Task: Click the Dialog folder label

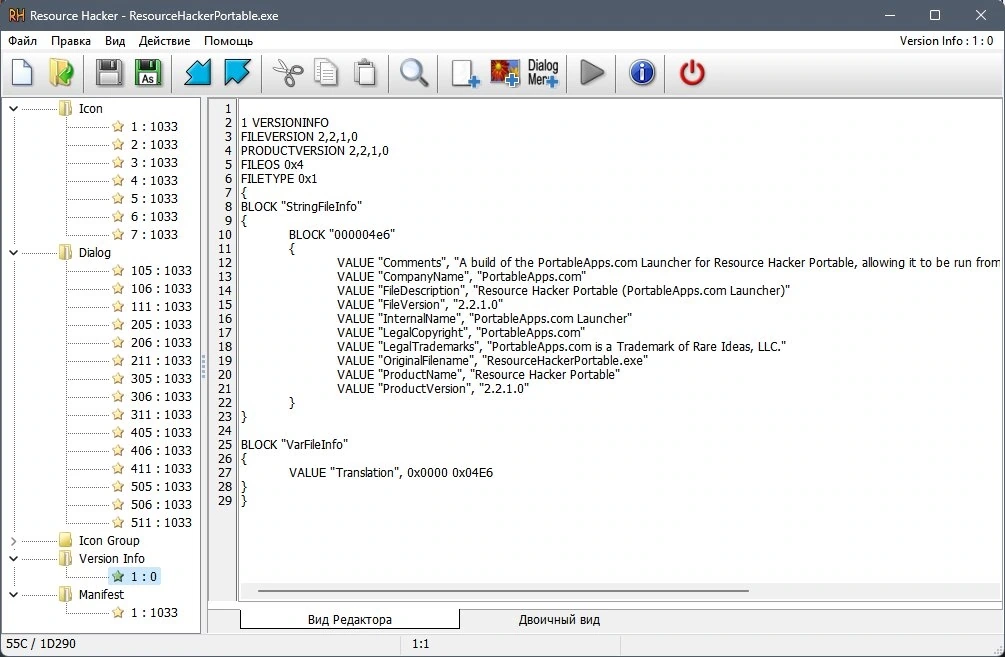Action: 95,253
